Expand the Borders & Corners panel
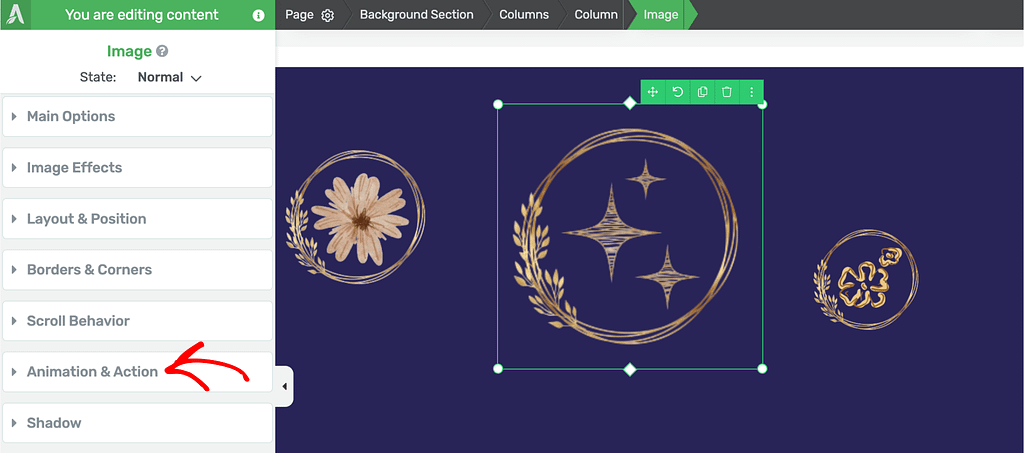 coord(137,270)
